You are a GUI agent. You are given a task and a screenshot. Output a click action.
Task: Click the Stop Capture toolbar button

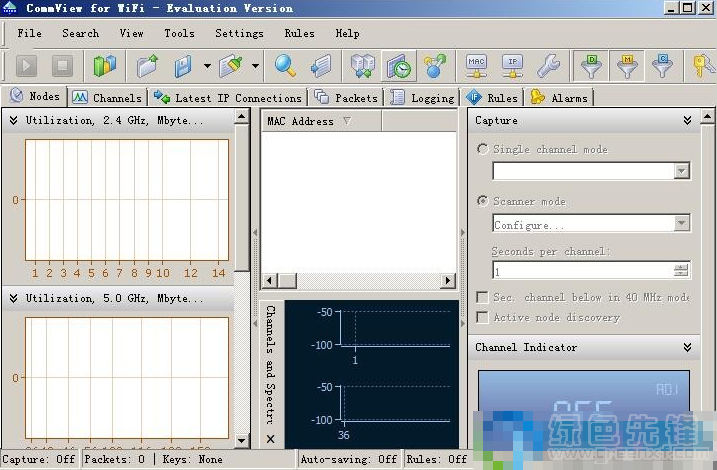point(62,67)
